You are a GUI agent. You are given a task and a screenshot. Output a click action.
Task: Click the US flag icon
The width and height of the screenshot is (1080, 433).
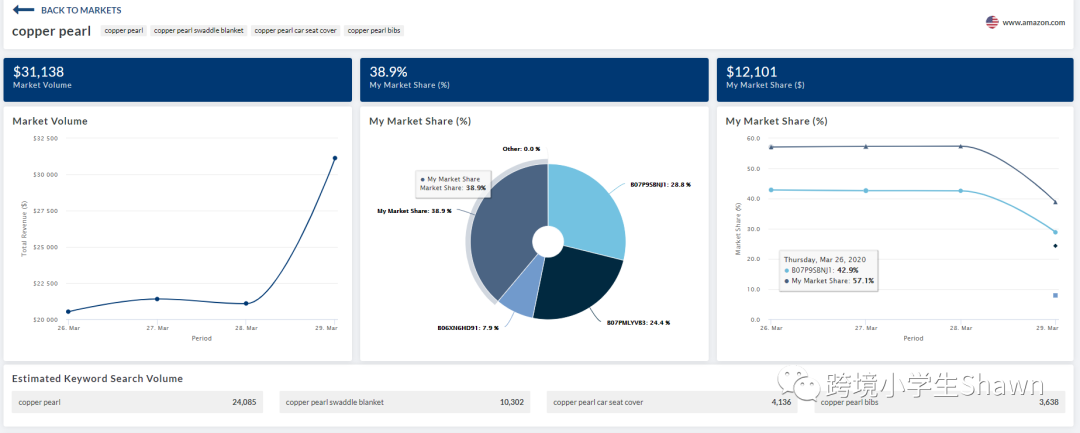pyautogui.click(x=992, y=22)
